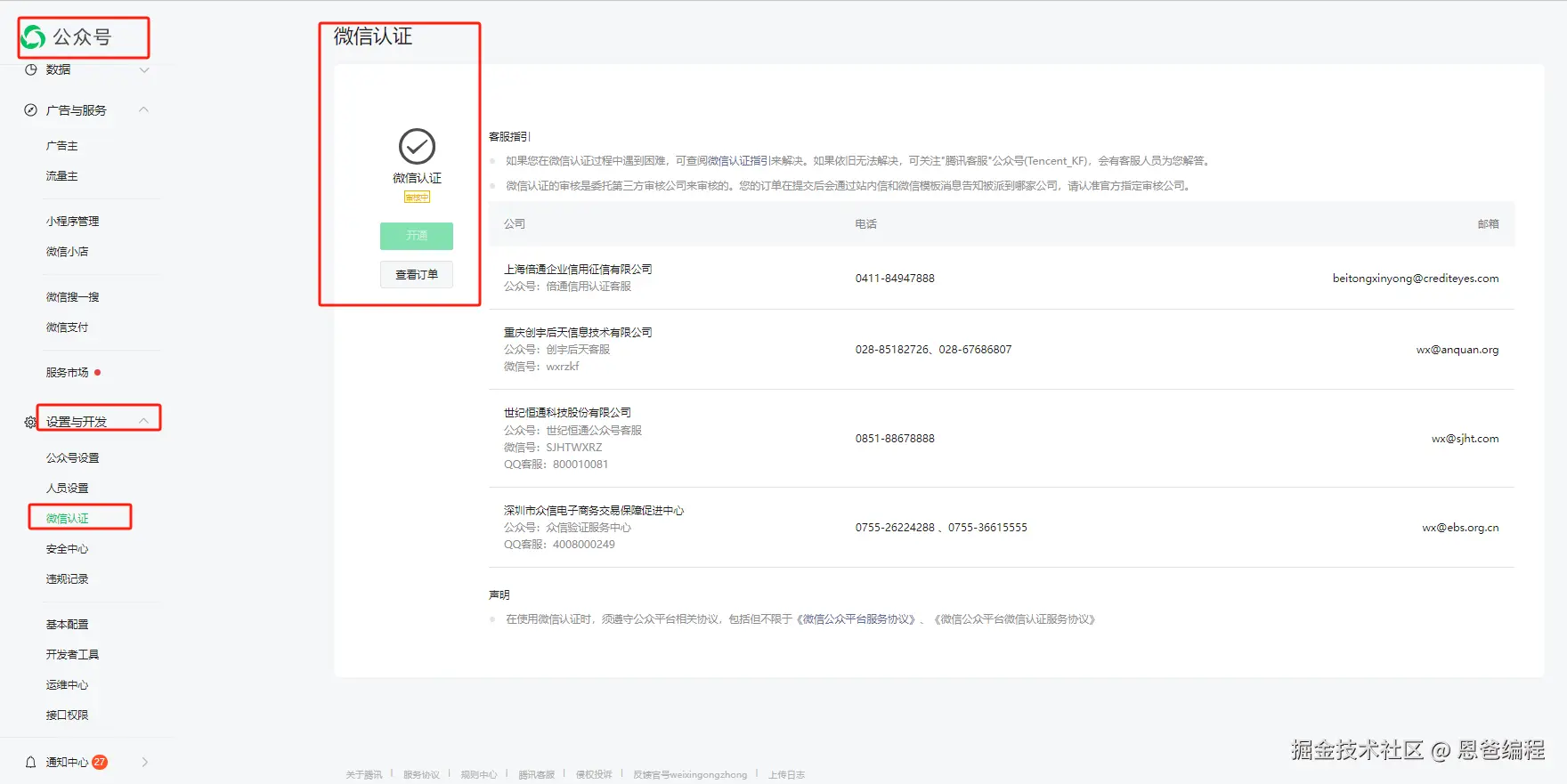Open 开发者工具
Screen dimensions: 1567x784
[x=73, y=655]
